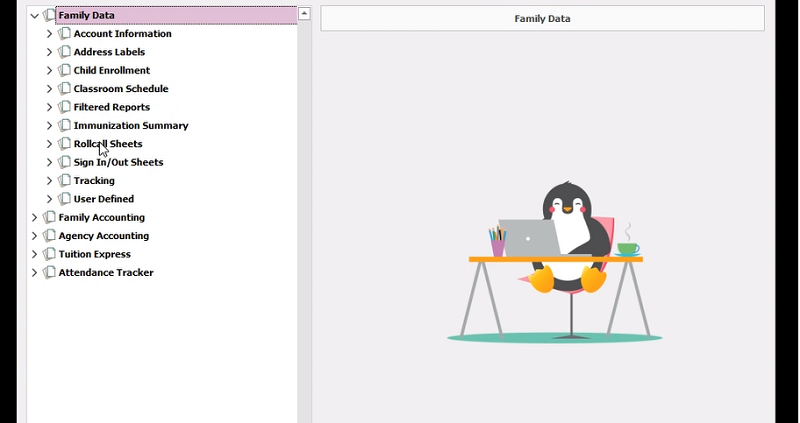Click the Classroom Schedule report icon
This screenshot has height=423, width=800.
[x=65, y=89]
